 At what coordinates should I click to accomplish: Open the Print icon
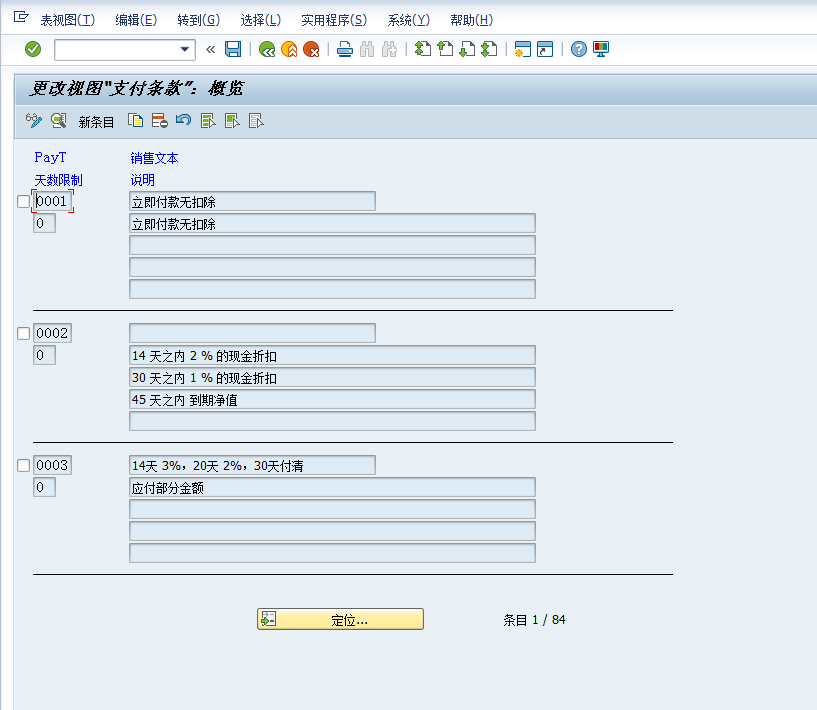tap(344, 49)
